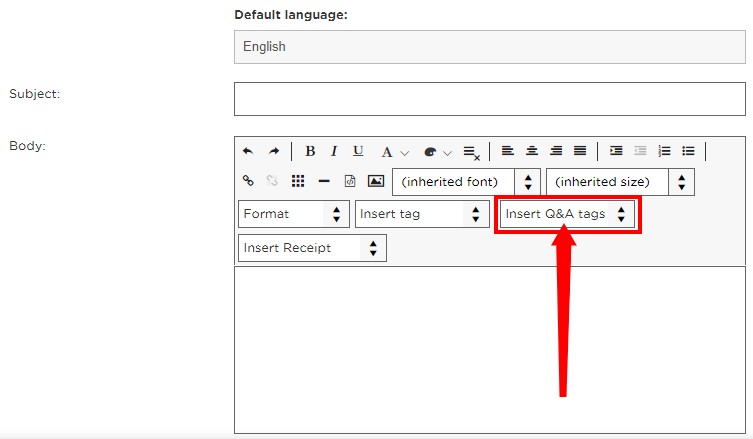Insert a bulleted list
Screen dimensions: 753x439
(688, 151)
